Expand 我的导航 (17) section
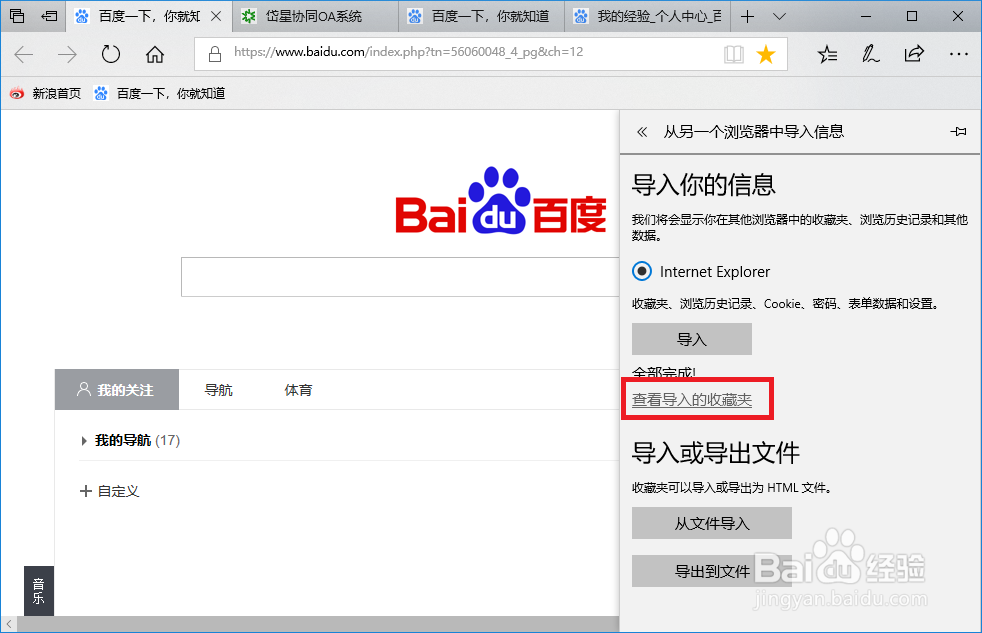The height and width of the screenshot is (633, 982). tap(130, 440)
